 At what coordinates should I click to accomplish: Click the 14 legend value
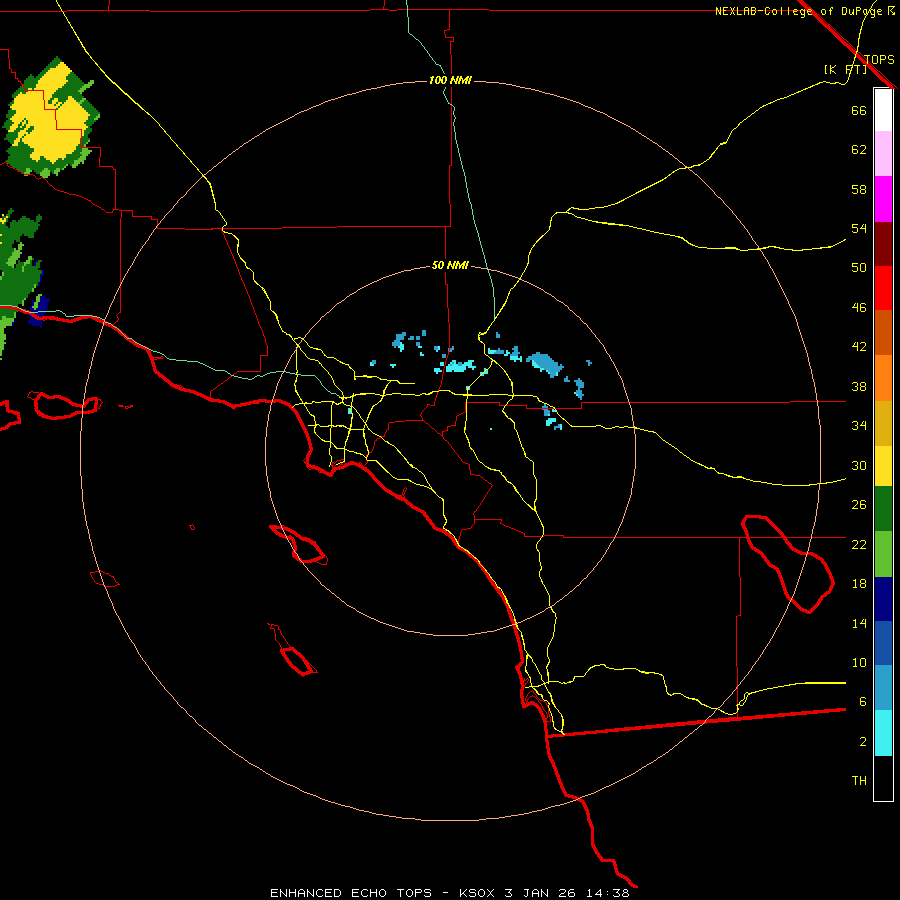(859, 623)
